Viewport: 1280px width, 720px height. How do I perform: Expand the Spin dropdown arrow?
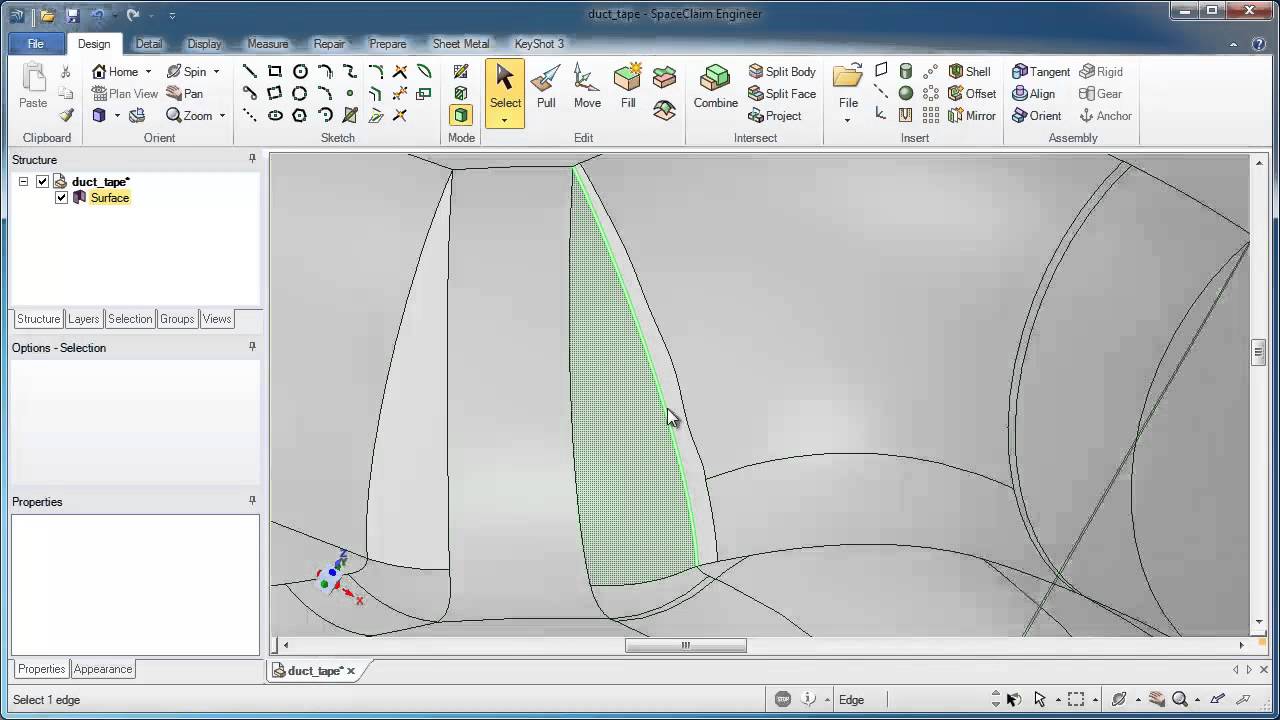pyautogui.click(x=216, y=72)
